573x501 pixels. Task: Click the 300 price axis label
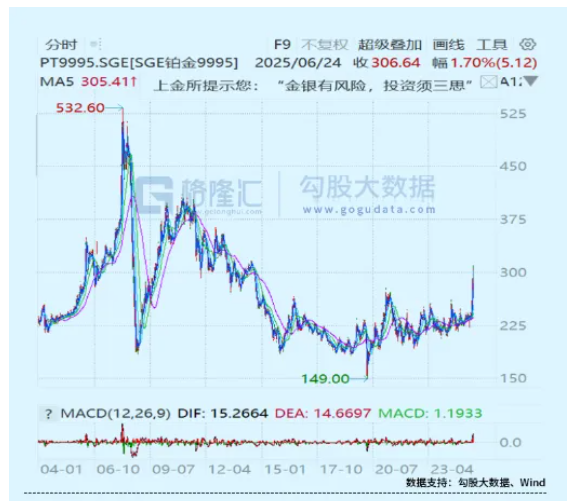tap(513, 273)
